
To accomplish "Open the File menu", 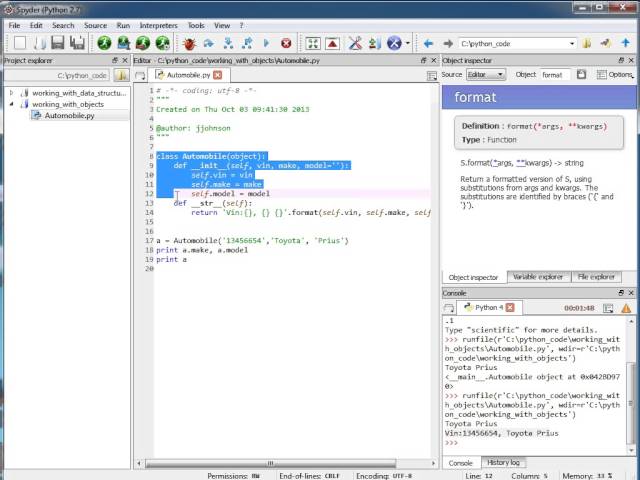I will coord(14,25).
